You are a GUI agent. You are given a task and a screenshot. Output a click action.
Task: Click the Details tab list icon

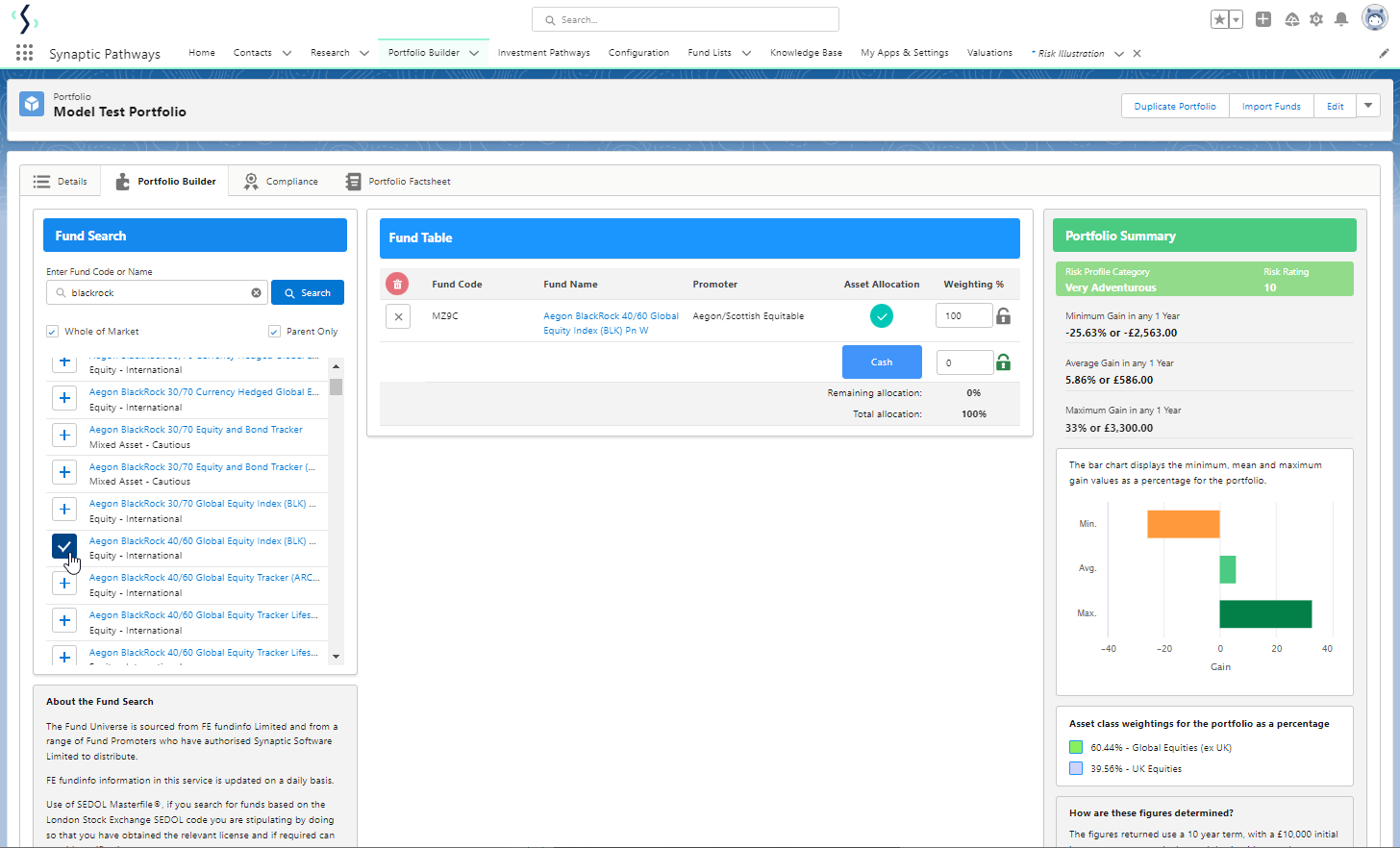click(41, 181)
